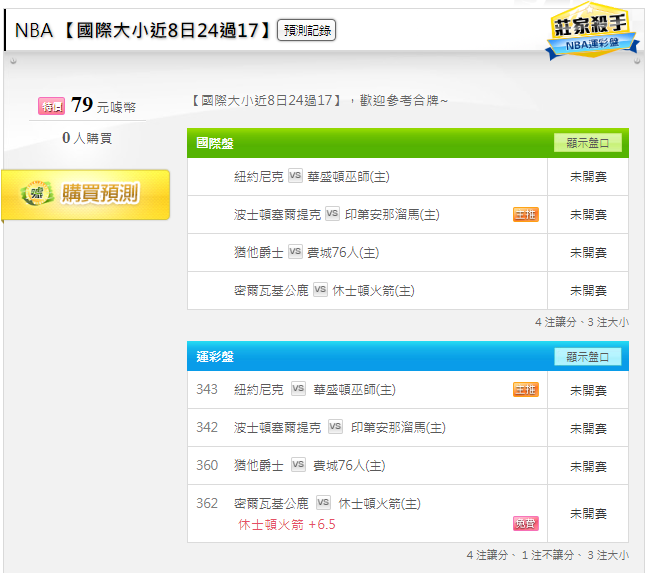Click the 主推 badge on 國際盤 波士頓塞爾提克 row

[x=526, y=215]
